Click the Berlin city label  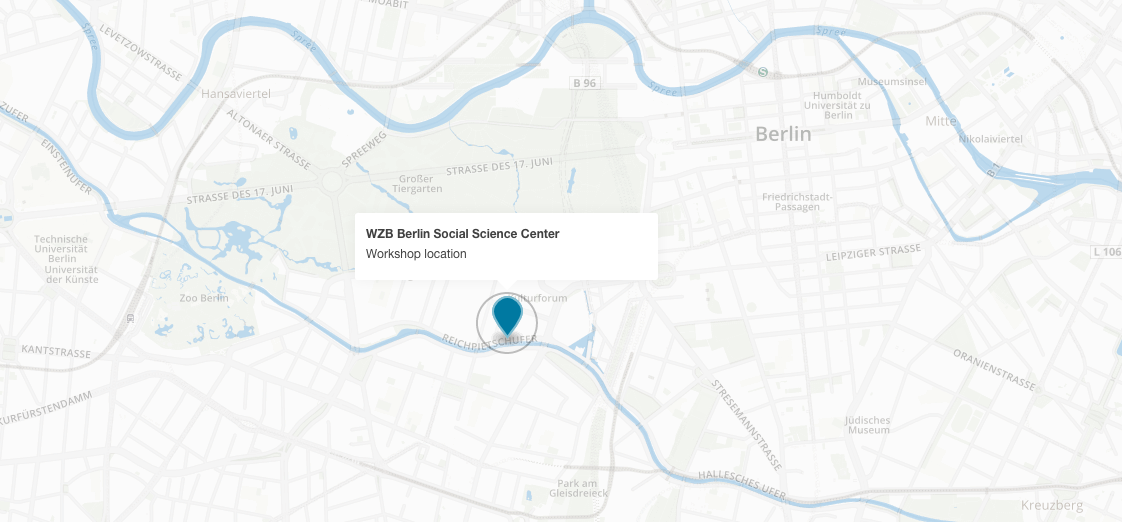784,134
